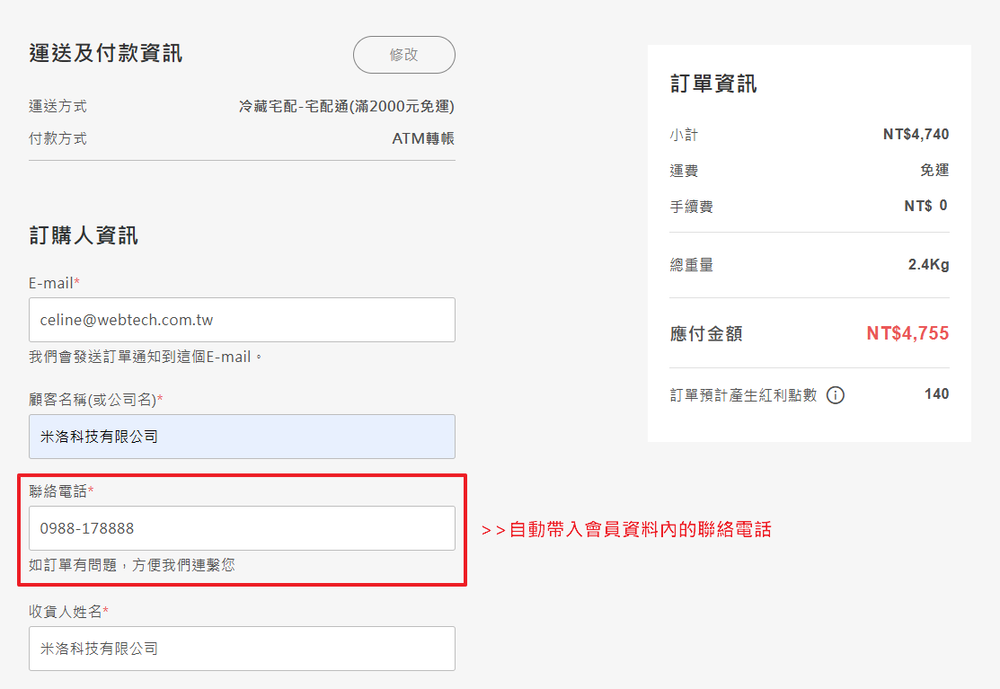Viewport: 1000px width, 689px height.
Task: Click the 運送及付款資訊 heading
Action: 106,54
